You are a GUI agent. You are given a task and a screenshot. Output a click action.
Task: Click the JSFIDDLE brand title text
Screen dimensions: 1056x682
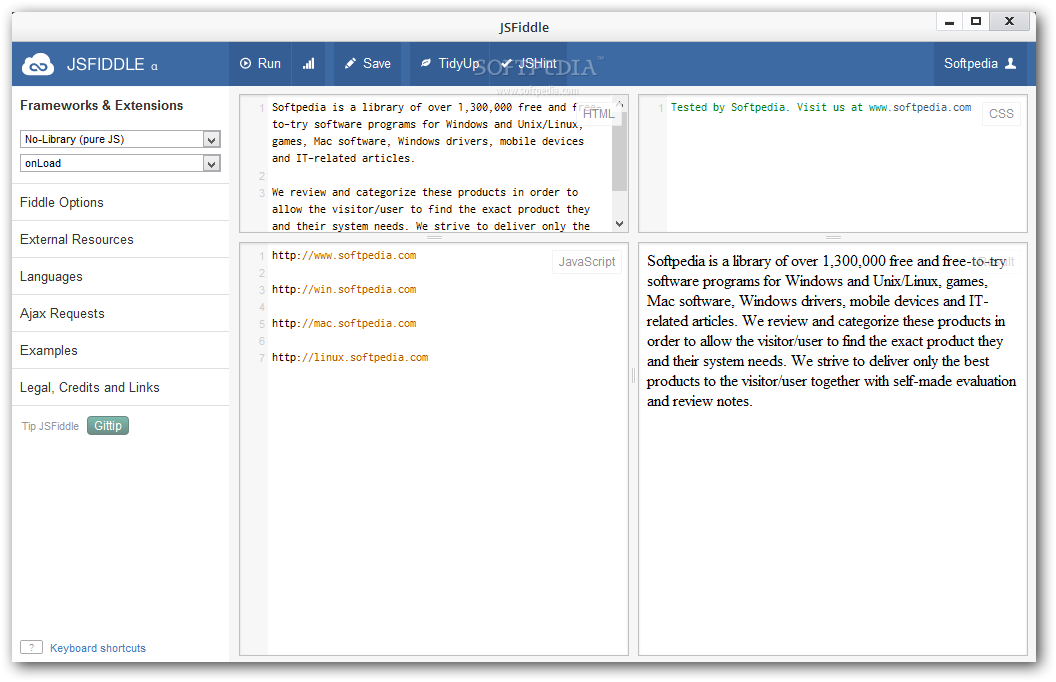pos(106,65)
